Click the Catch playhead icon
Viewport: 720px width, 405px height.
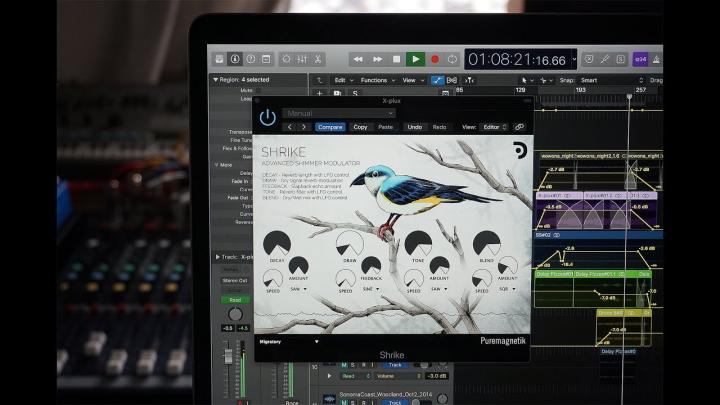click(x=469, y=80)
